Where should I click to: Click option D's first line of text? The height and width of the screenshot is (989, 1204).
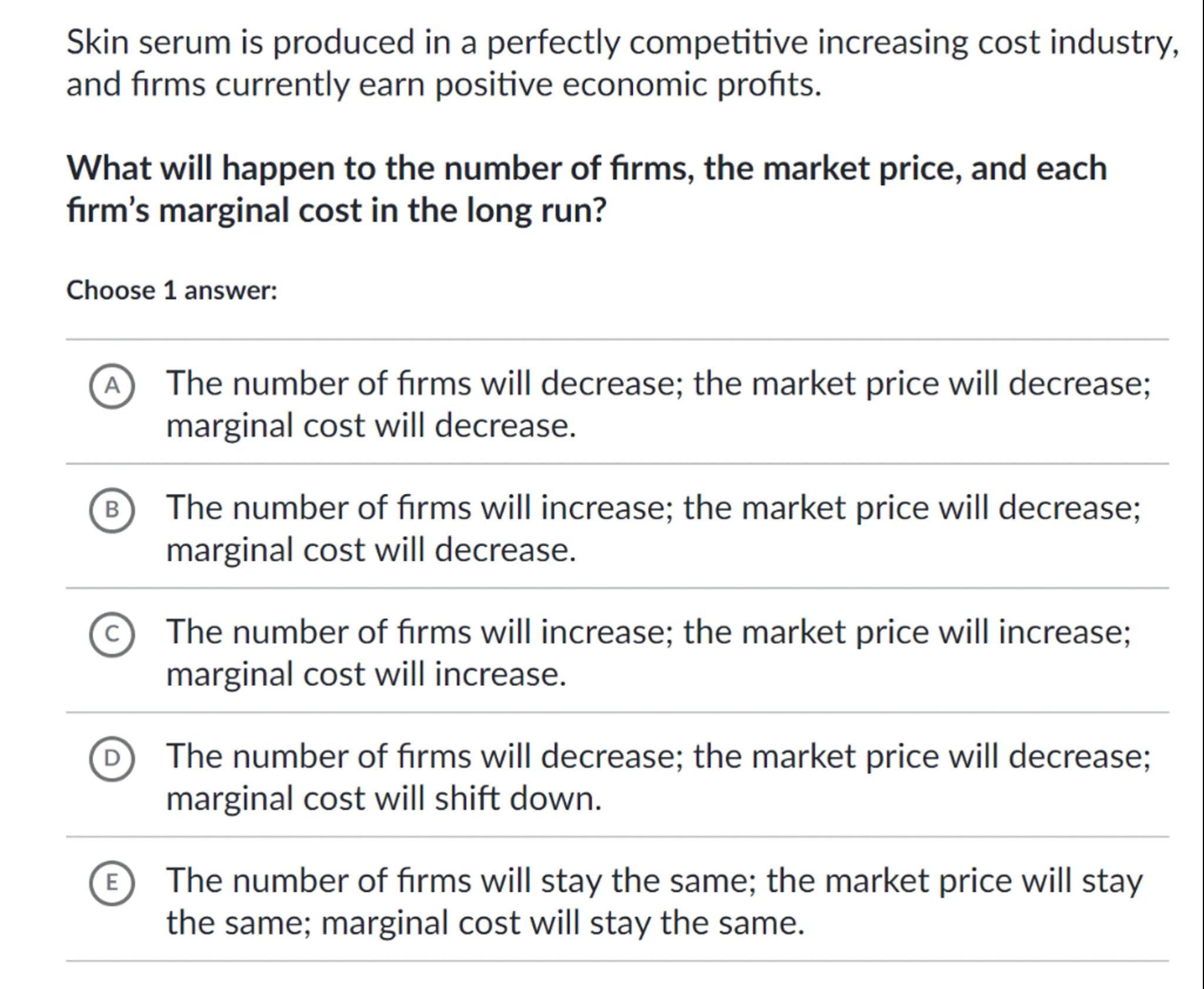(658, 756)
